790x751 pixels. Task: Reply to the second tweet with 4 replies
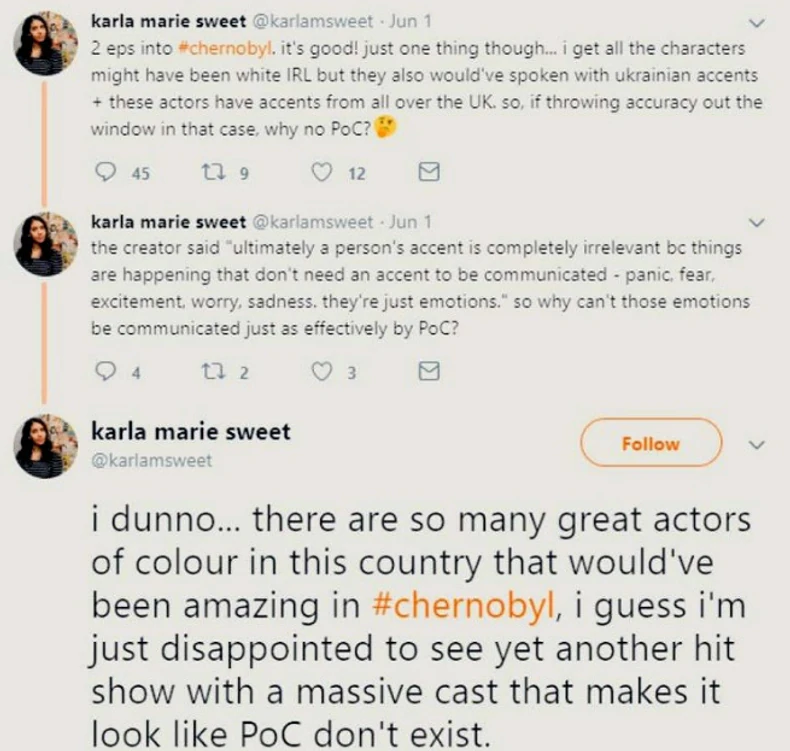click(x=105, y=372)
